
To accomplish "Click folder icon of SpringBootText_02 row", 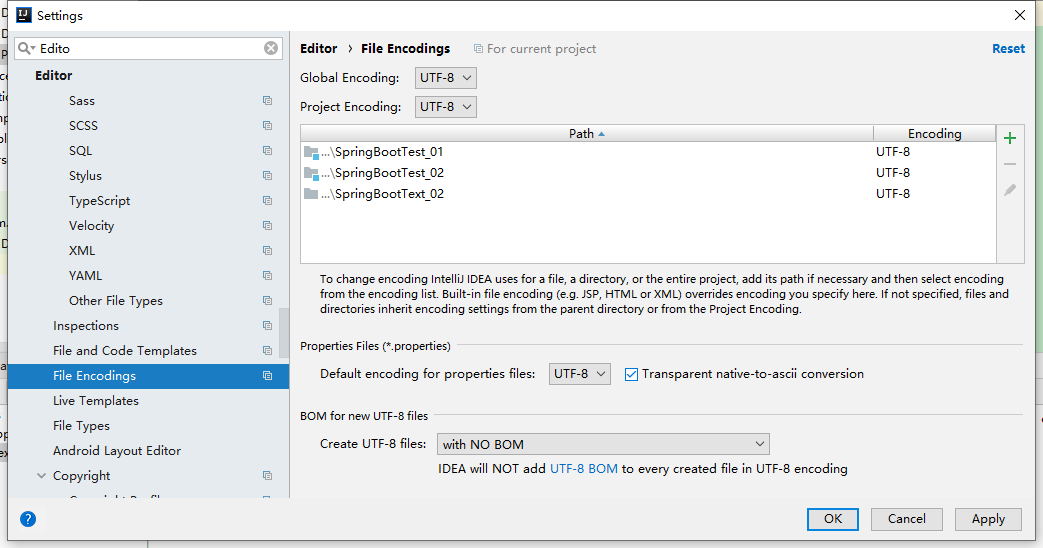I will (x=311, y=194).
